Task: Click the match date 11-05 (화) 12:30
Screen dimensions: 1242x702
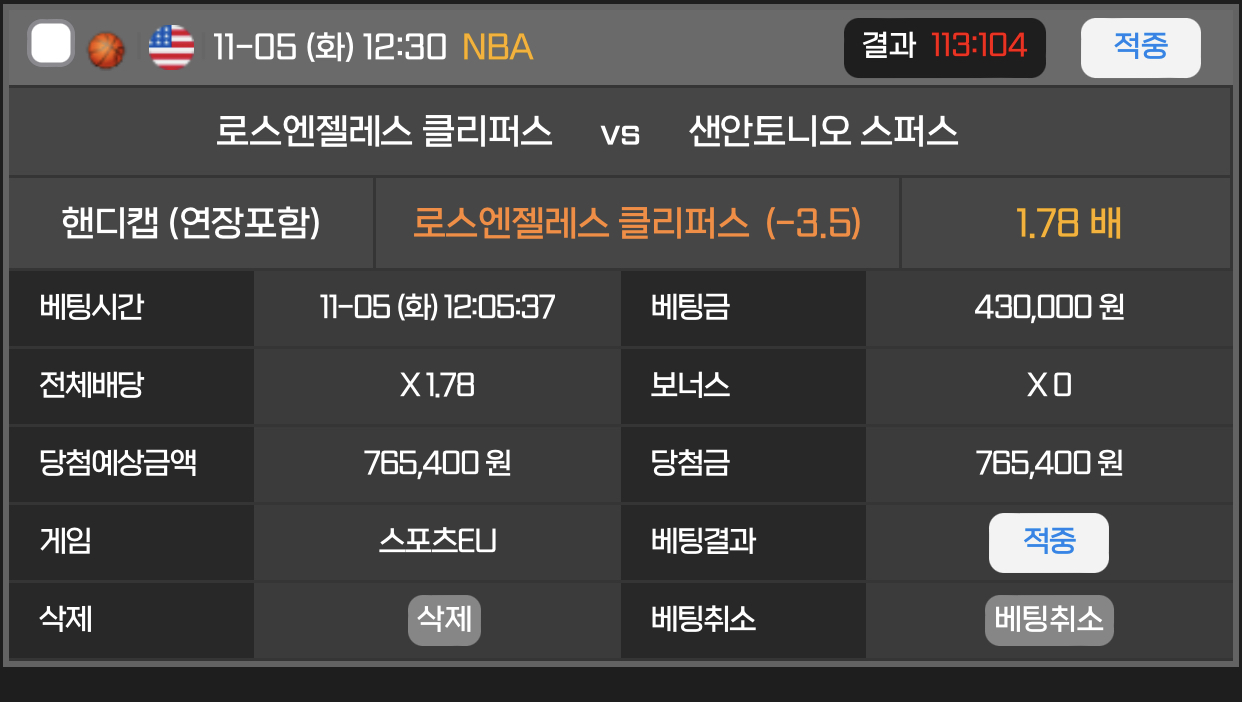Action: (x=329, y=47)
